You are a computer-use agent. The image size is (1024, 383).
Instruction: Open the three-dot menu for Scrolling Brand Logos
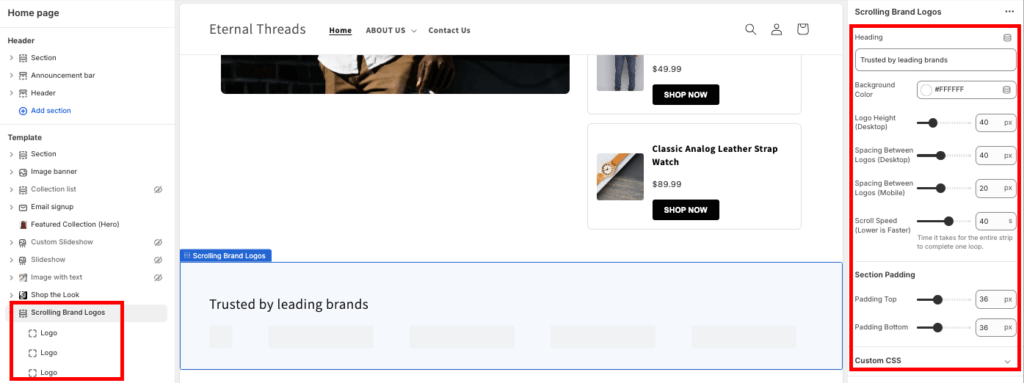(x=1010, y=11)
